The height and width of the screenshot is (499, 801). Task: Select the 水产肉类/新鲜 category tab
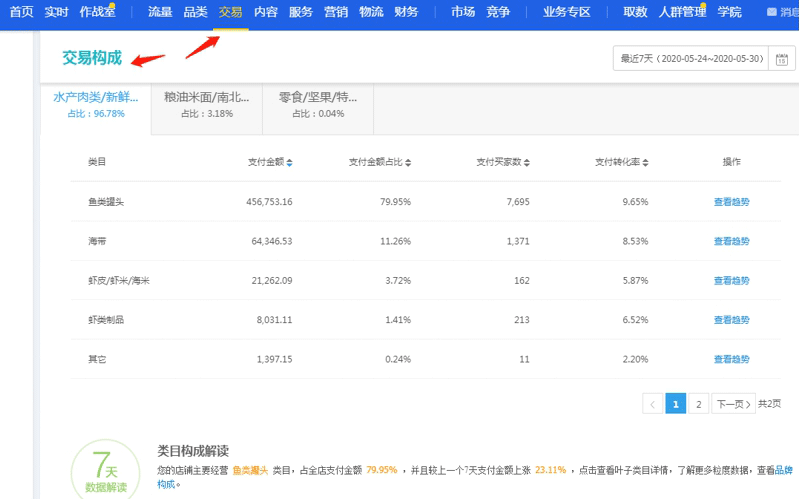[96, 104]
